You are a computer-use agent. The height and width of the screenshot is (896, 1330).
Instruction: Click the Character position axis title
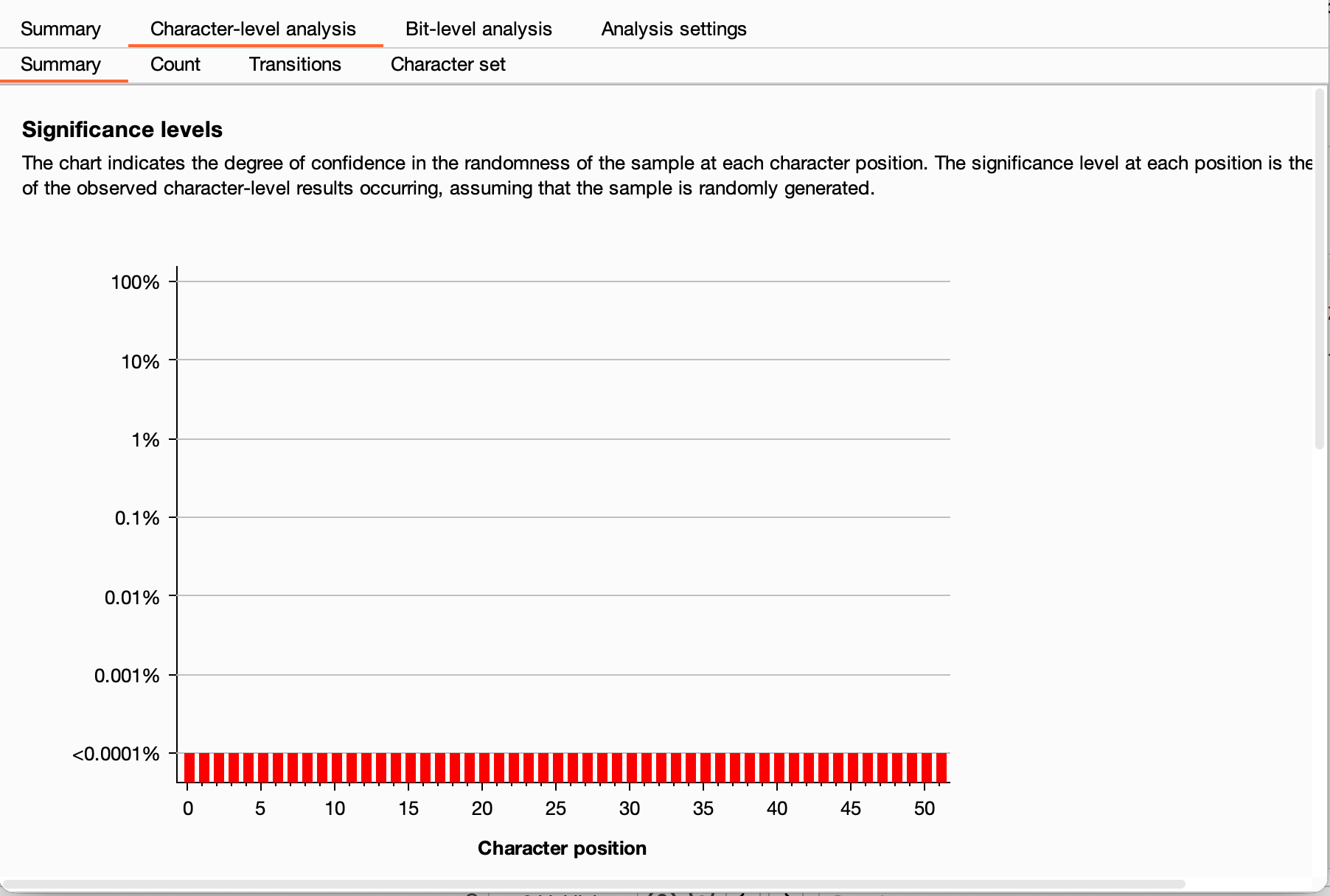coord(562,848)
